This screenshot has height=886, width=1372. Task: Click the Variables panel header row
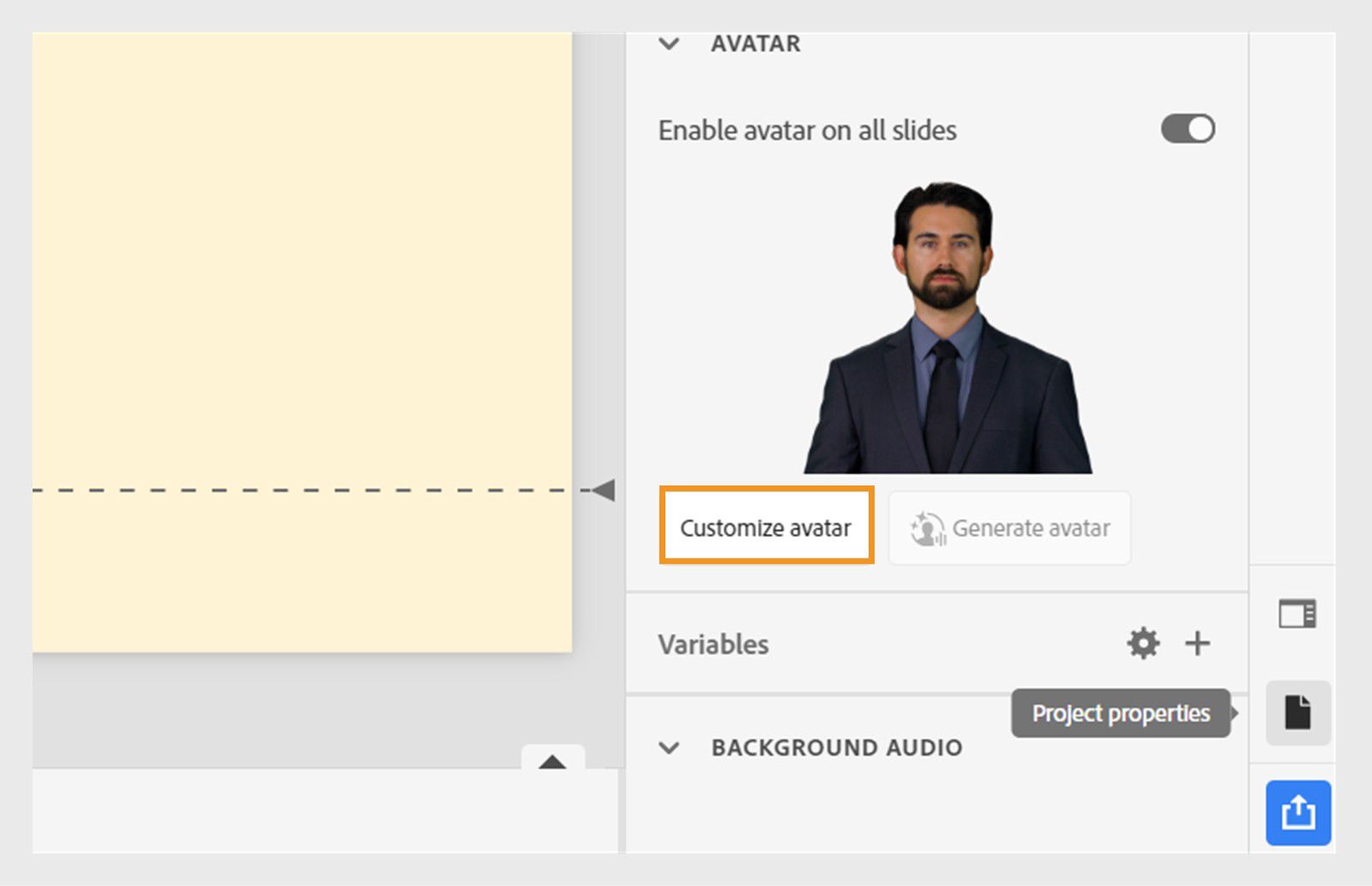click(x=713, y=644)
